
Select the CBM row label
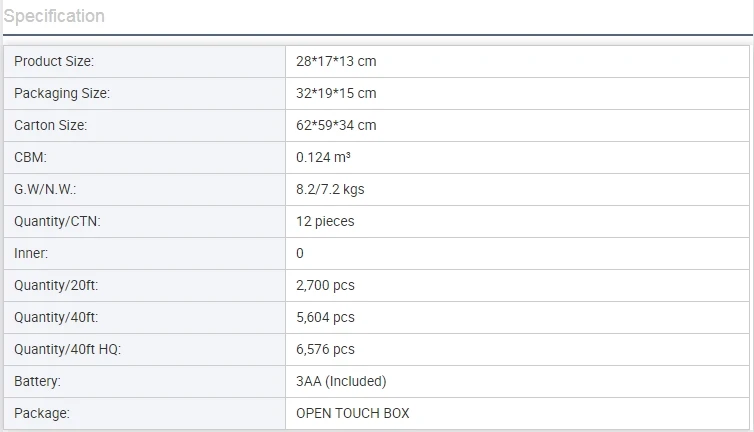[x=30, y=157]
